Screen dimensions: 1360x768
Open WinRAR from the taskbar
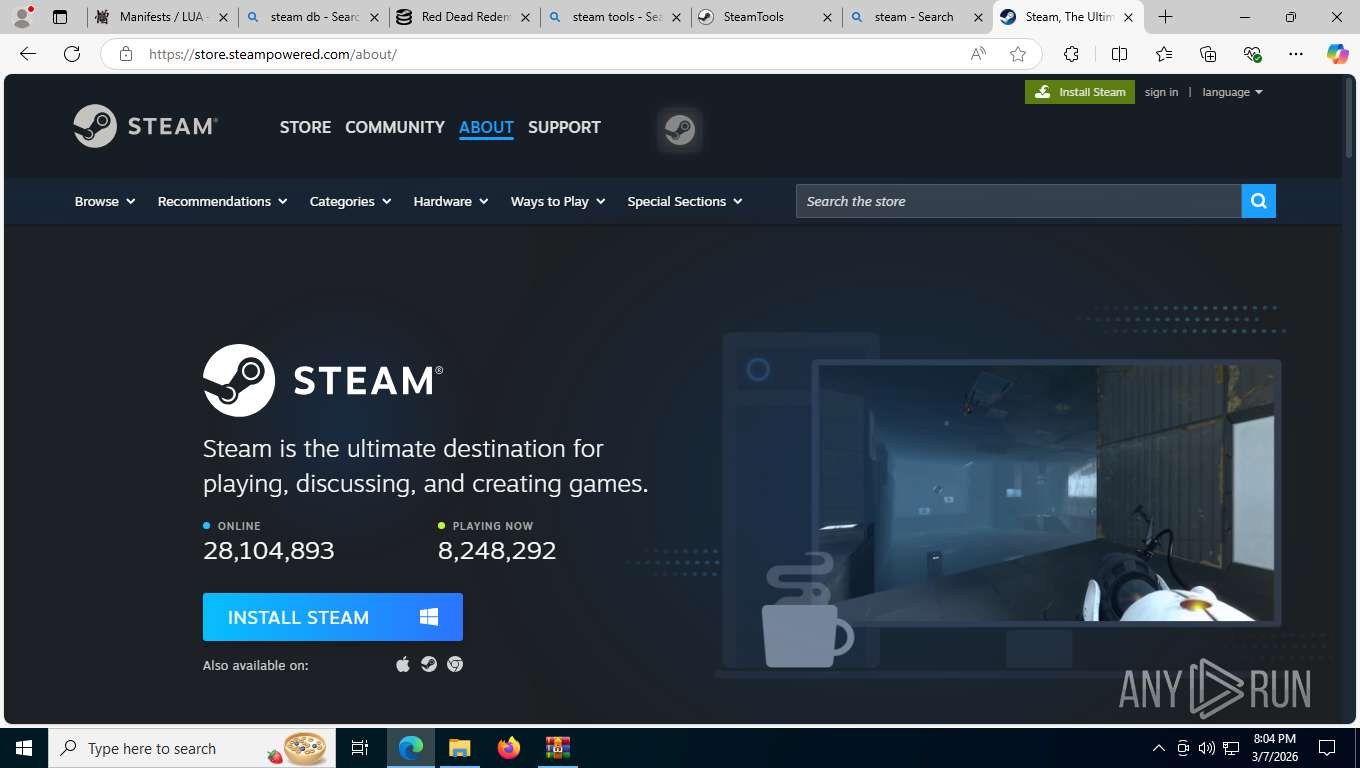557,748
